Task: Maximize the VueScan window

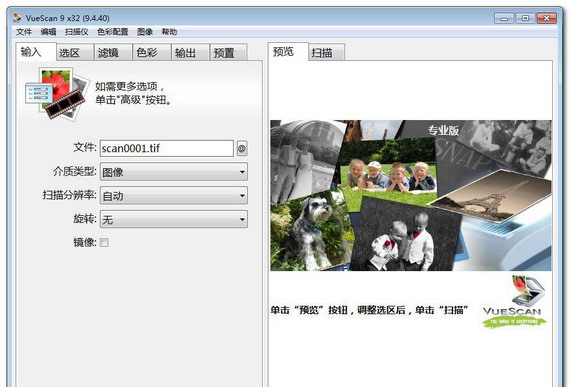Action: tap(525, 18)
